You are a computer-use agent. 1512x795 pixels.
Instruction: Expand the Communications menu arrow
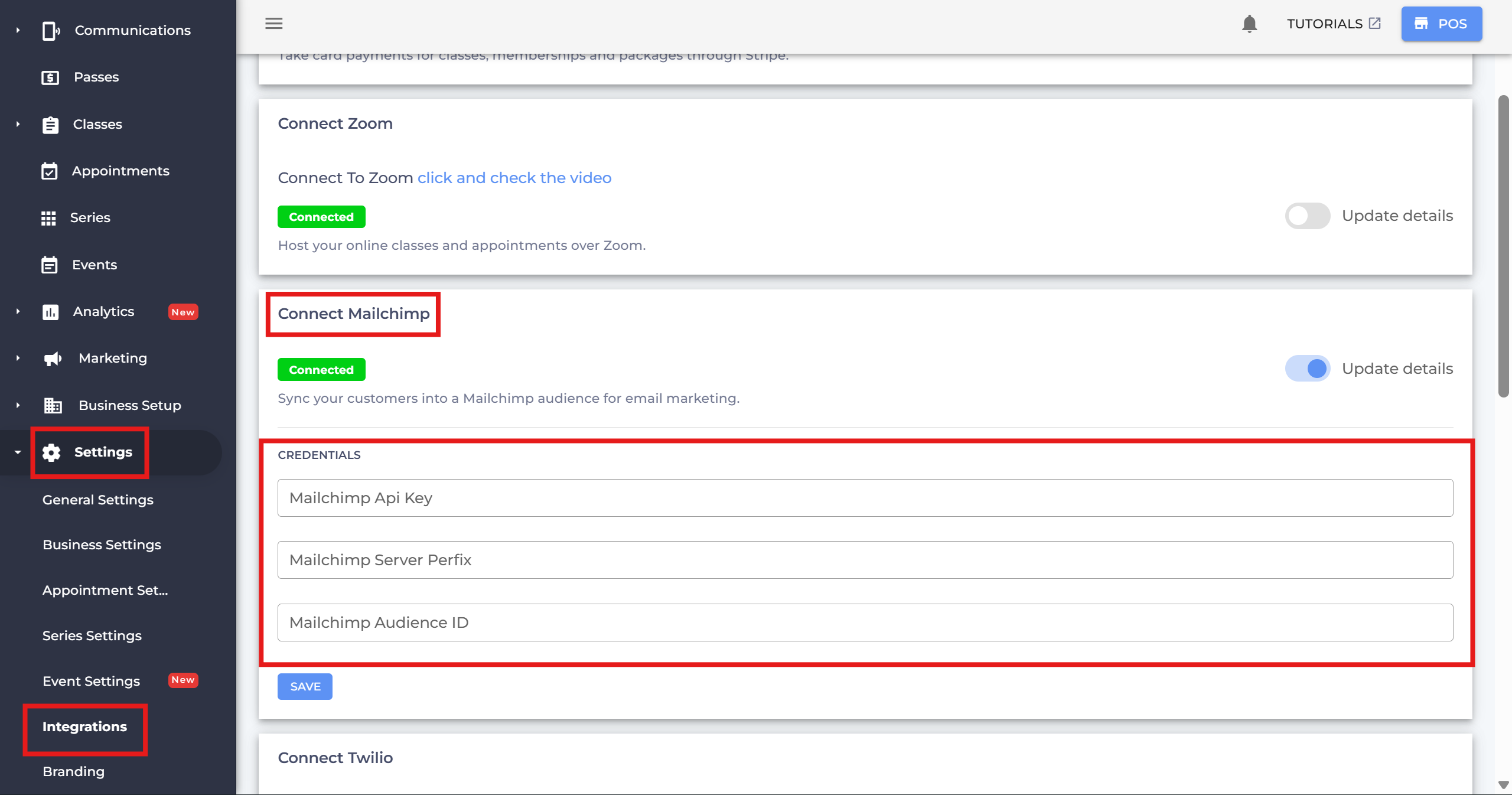point(18,30)
